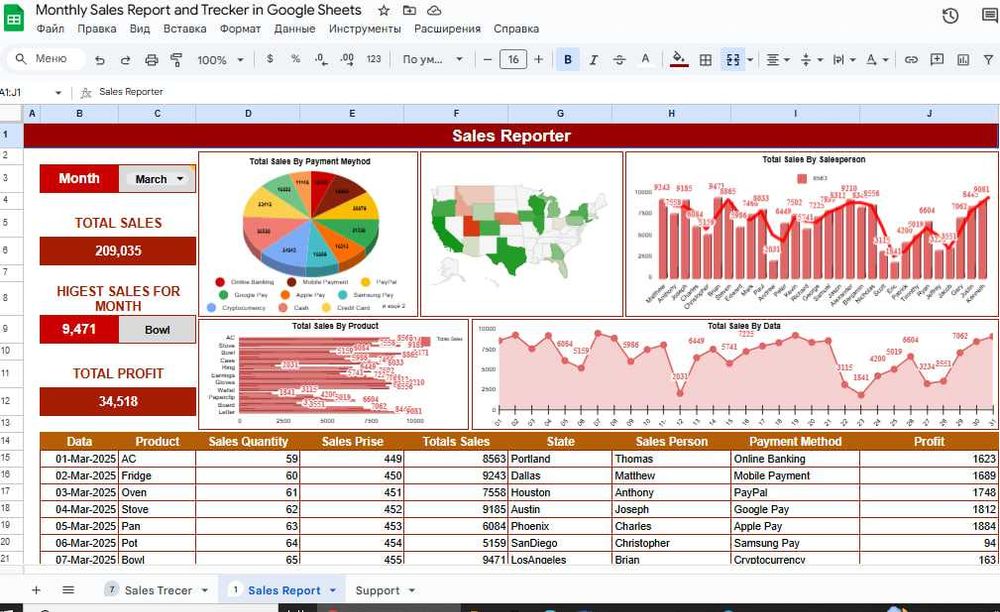This screenshot has height=612, width=1000.
Task: Click cell containing Portland
Action: pyautogui.click(x=560, y=458)
